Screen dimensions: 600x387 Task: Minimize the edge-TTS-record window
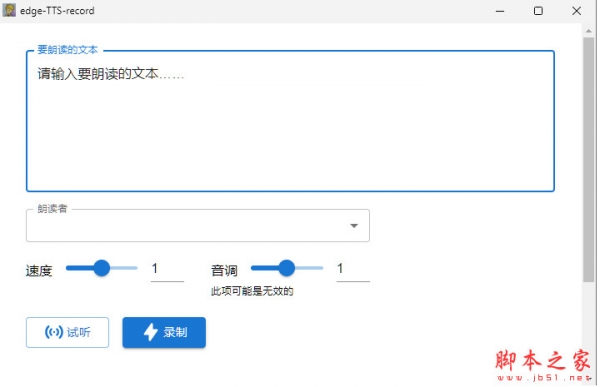point(500,11)
